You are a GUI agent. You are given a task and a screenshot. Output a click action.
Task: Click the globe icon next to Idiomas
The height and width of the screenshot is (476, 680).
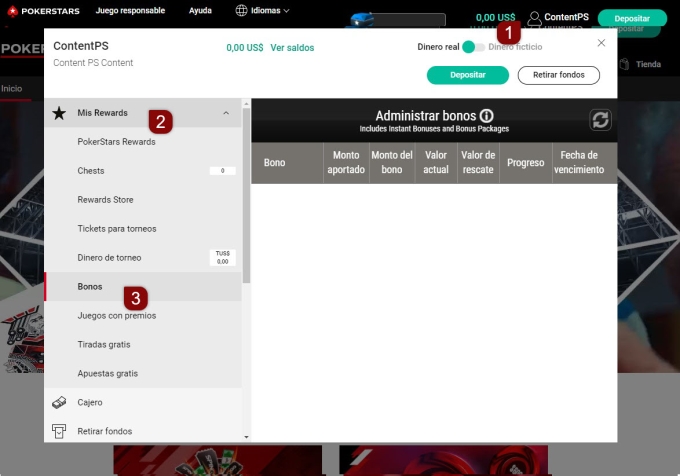click(242, 11)
